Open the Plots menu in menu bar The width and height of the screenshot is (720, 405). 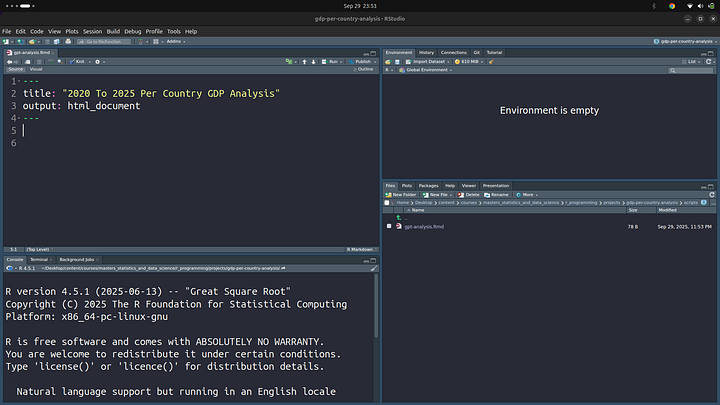[72, 32]
